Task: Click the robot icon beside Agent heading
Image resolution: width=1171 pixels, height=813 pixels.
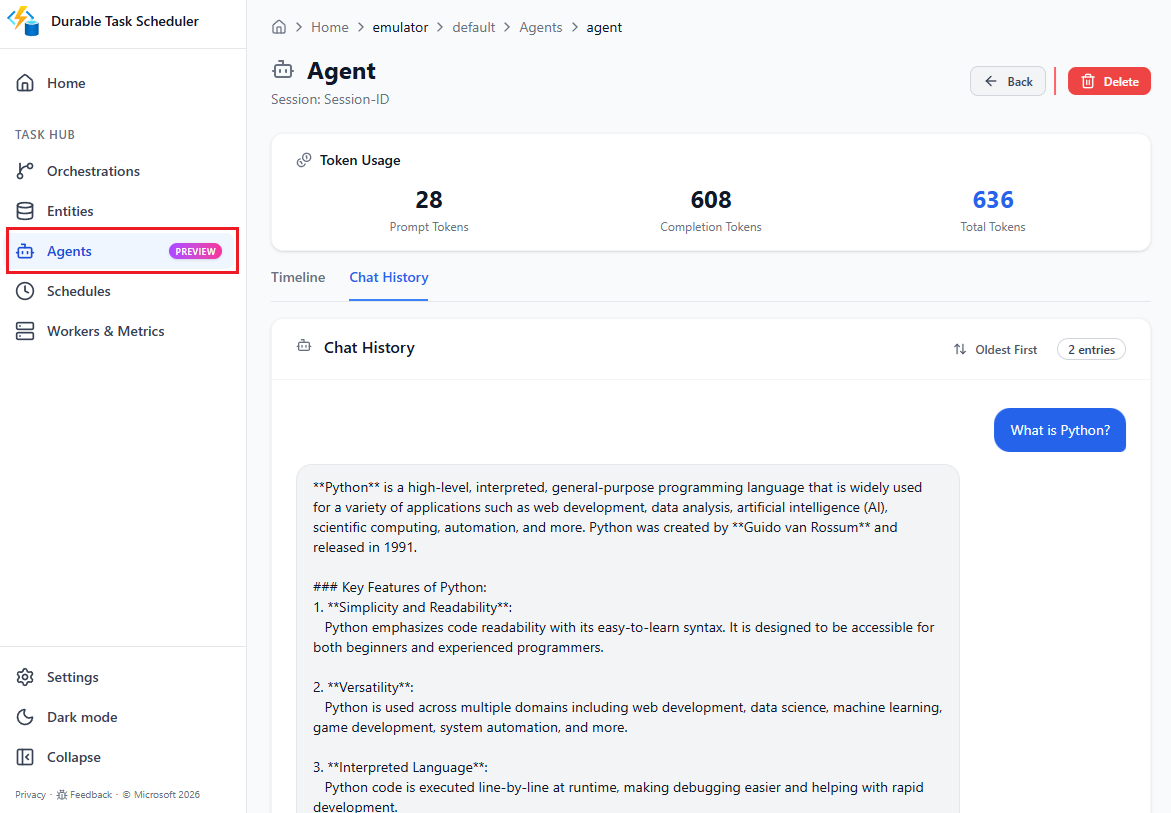Action: (283, 70)
